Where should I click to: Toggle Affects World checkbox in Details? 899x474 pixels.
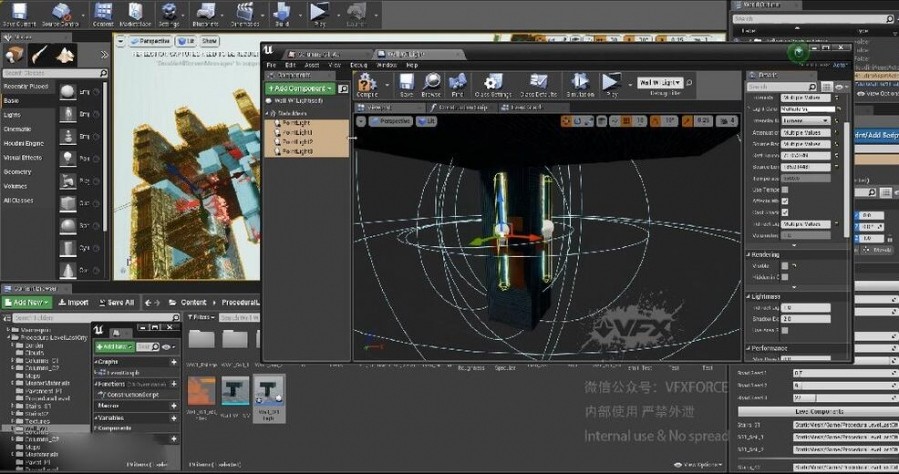click(x=785, y=201)
